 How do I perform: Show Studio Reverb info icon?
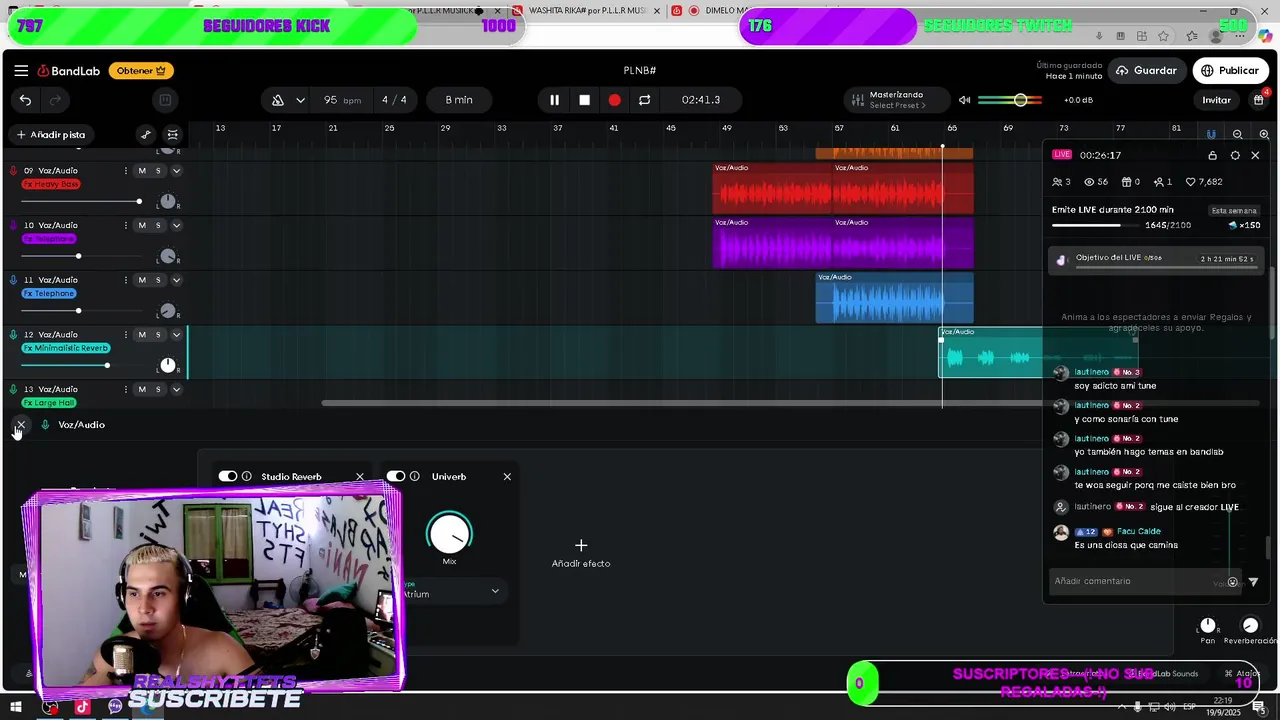point(246,477)
